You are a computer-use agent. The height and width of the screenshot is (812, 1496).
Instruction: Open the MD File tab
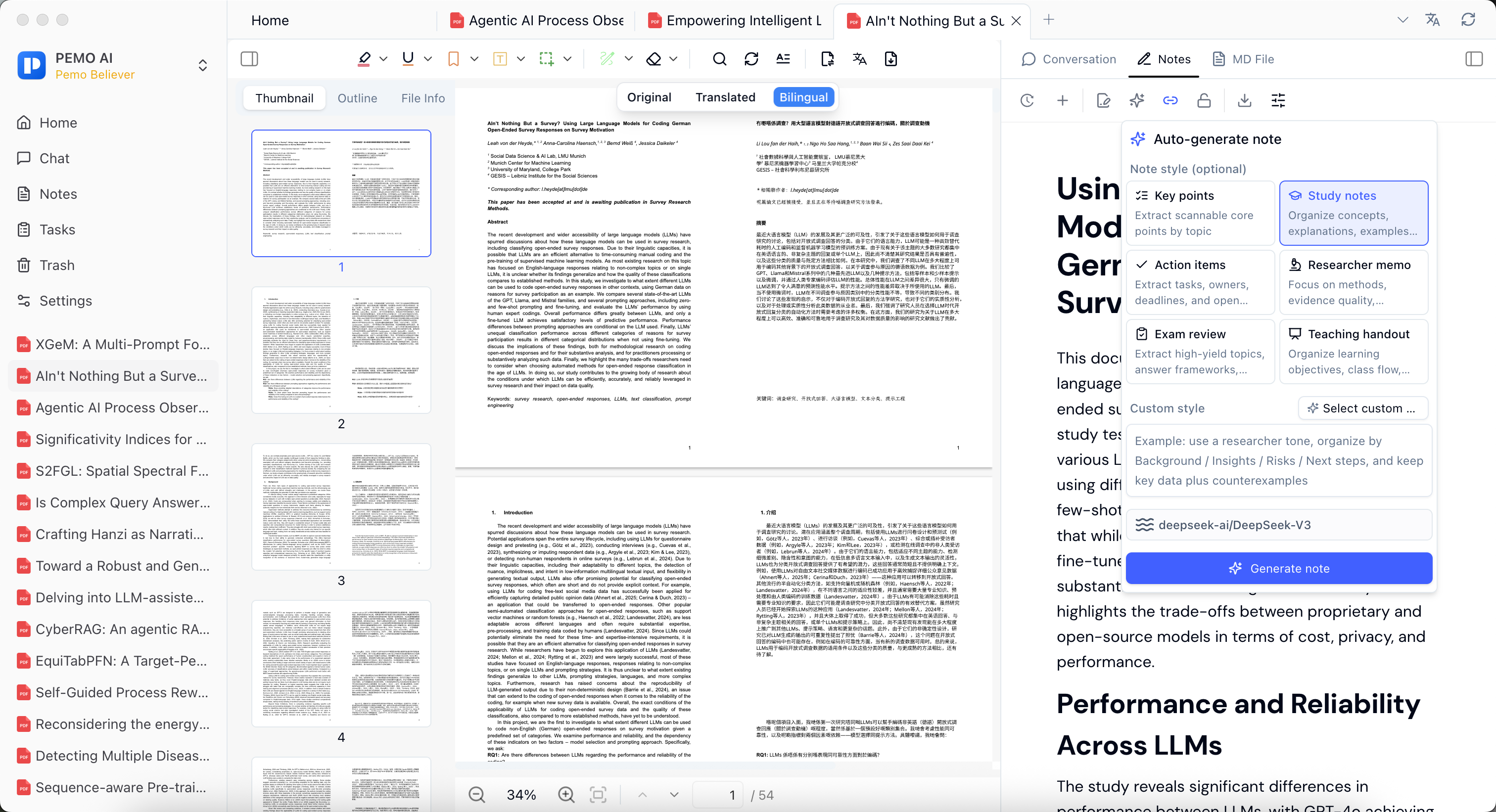coord(1243,59)
